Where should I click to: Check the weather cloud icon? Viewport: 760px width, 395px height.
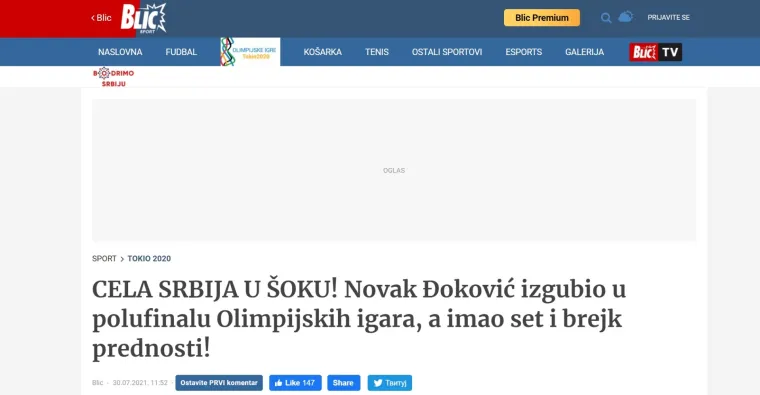(625, 17)
